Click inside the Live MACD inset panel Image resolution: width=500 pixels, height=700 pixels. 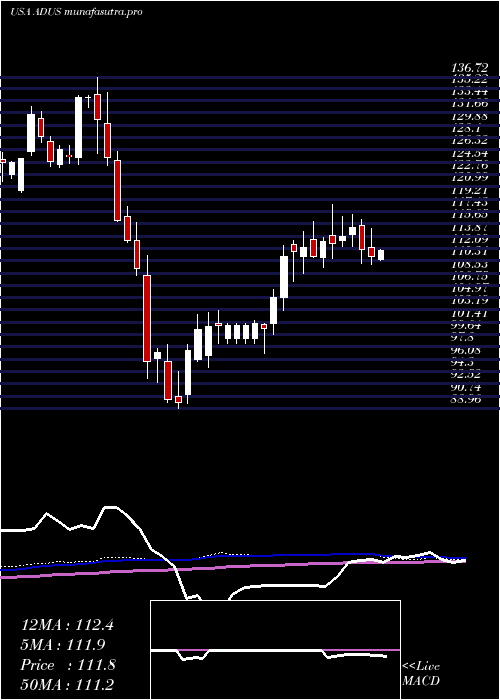pos(275,650)
